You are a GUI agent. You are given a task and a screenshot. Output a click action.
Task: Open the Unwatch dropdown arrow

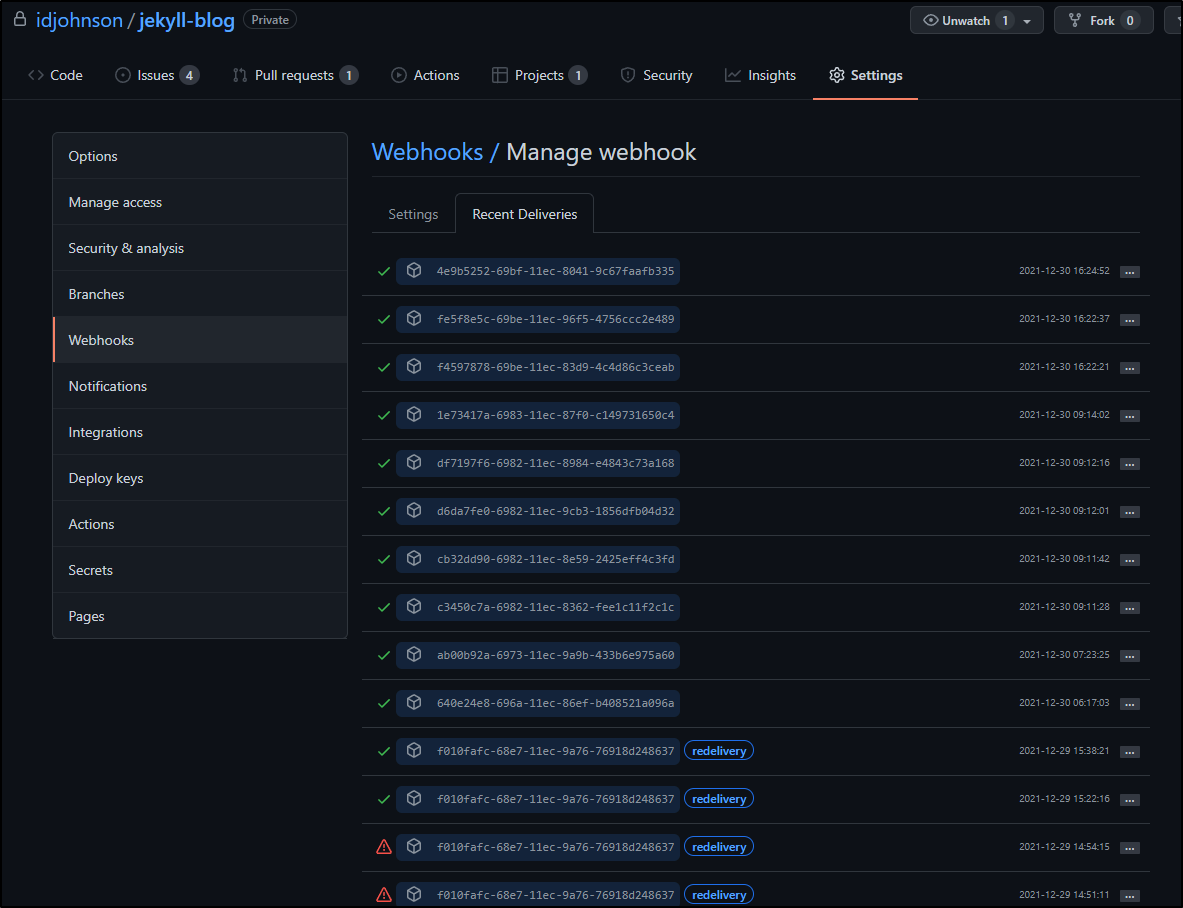point(1027,21)
